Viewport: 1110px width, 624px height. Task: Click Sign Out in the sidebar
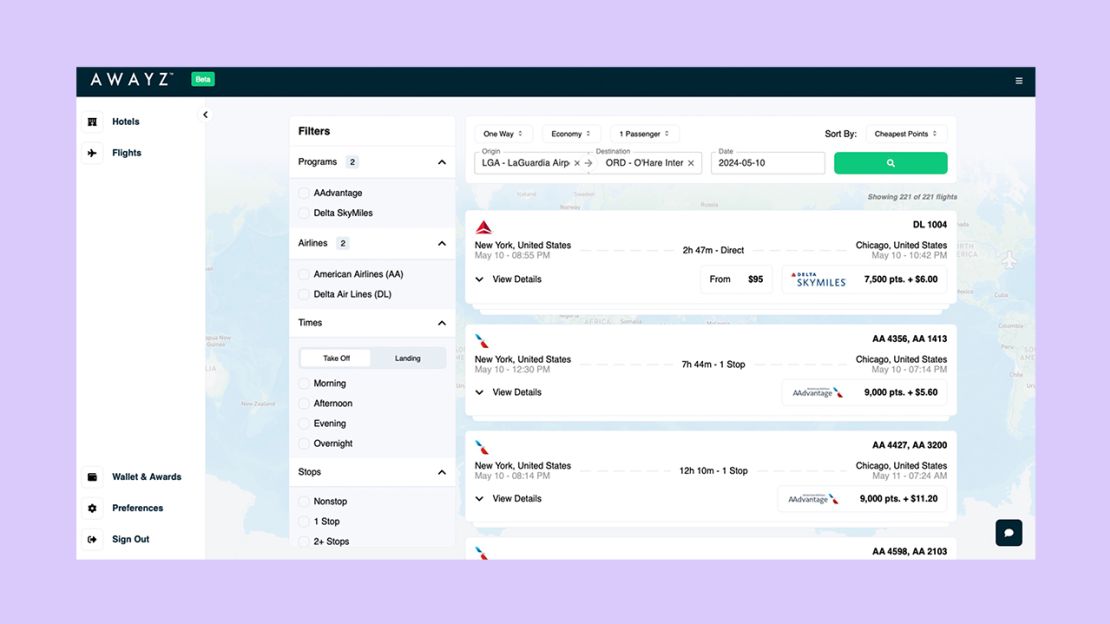coord(130,539)
